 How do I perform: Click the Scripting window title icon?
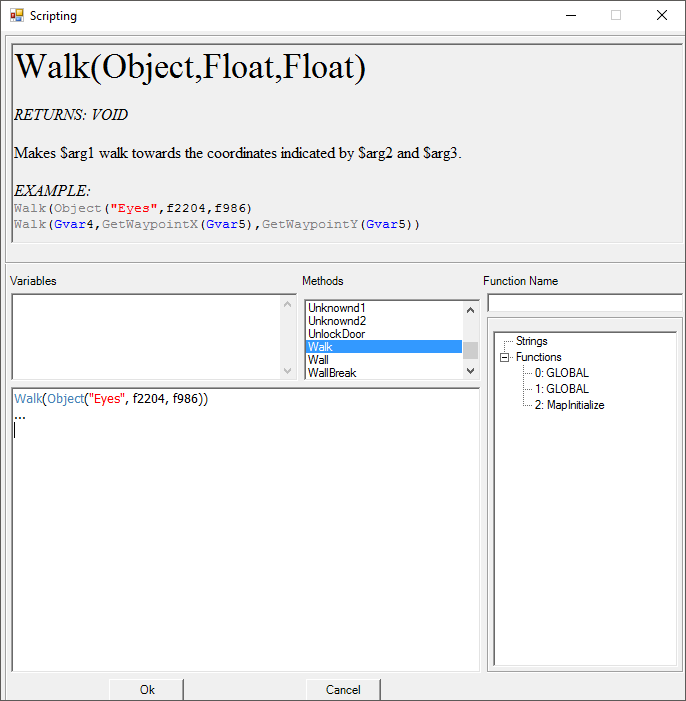point(16,16)
